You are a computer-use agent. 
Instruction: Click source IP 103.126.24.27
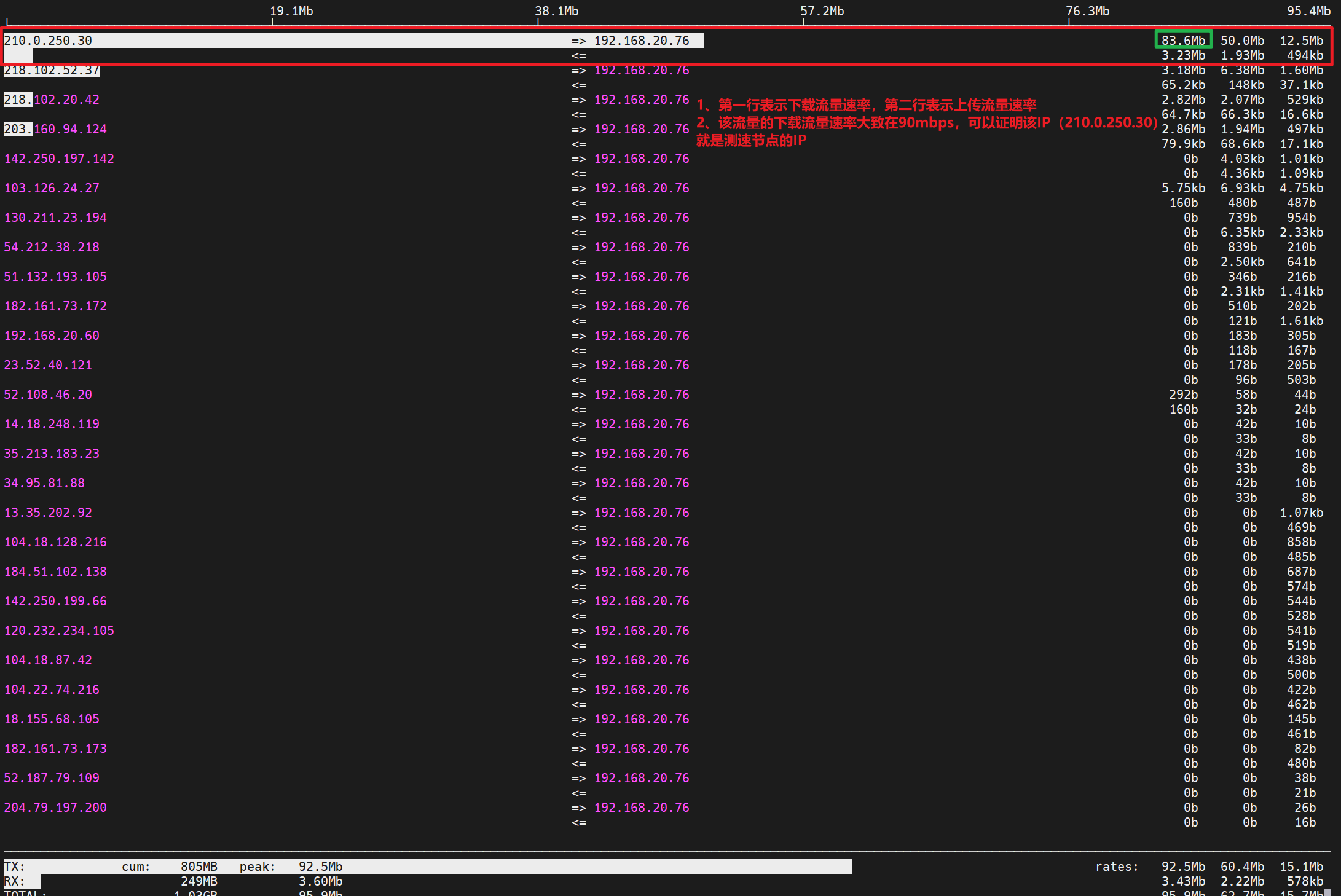[52, 188]
